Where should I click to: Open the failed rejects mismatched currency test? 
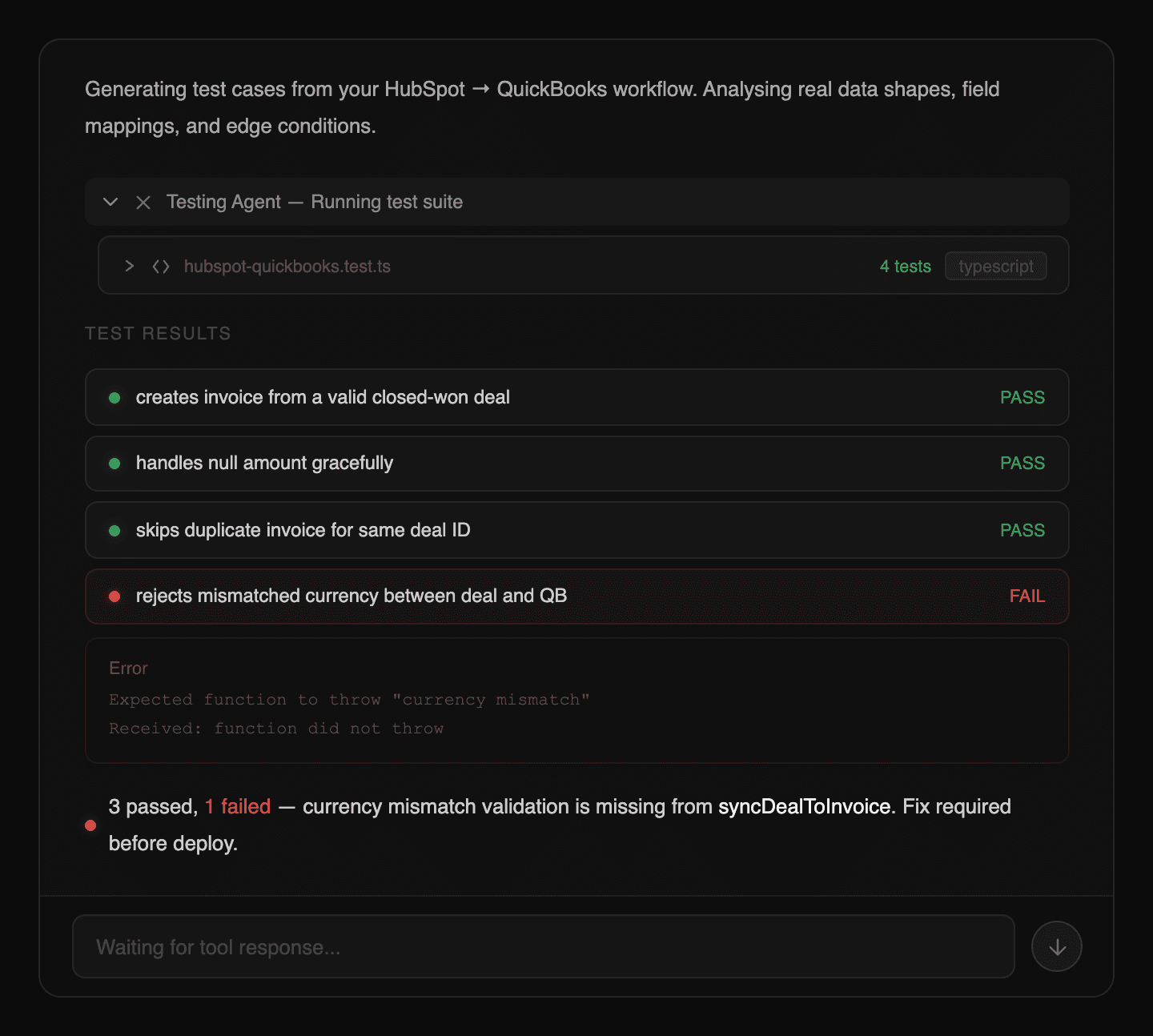[x=577, y=596]
